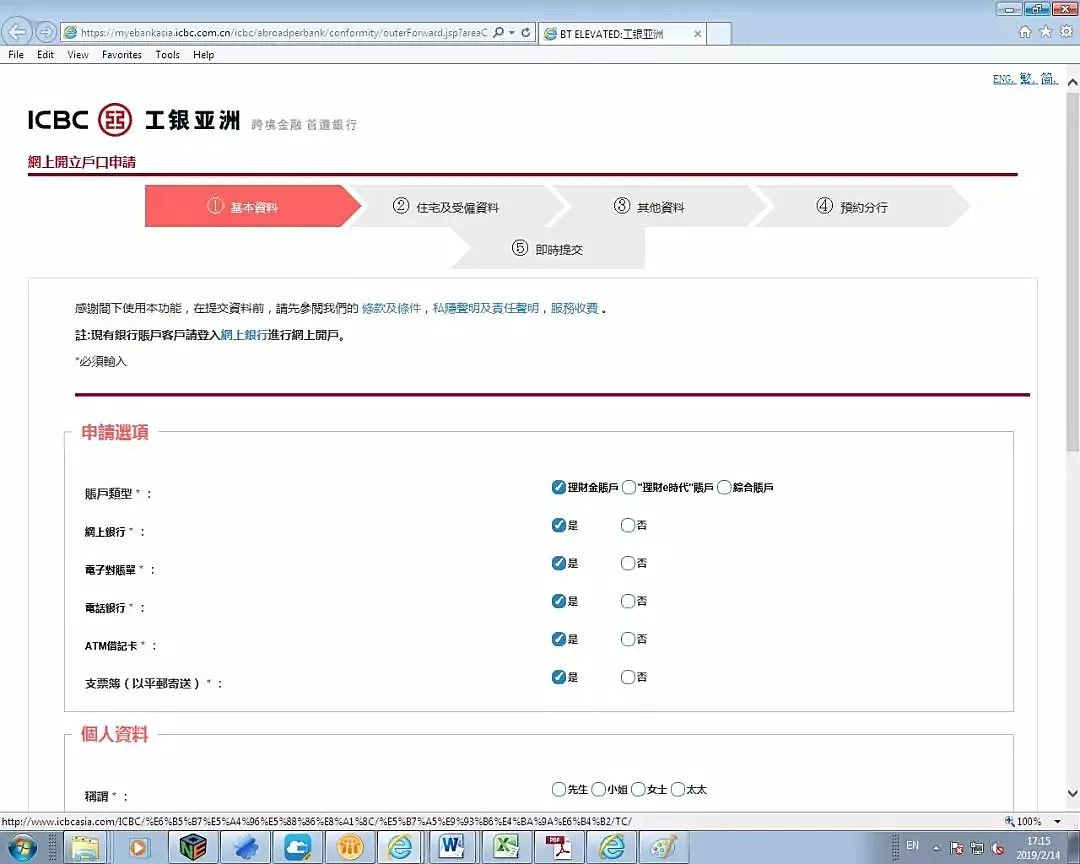Open the 簡 language dropdown menu
1080x864 pixels.
1049,78
